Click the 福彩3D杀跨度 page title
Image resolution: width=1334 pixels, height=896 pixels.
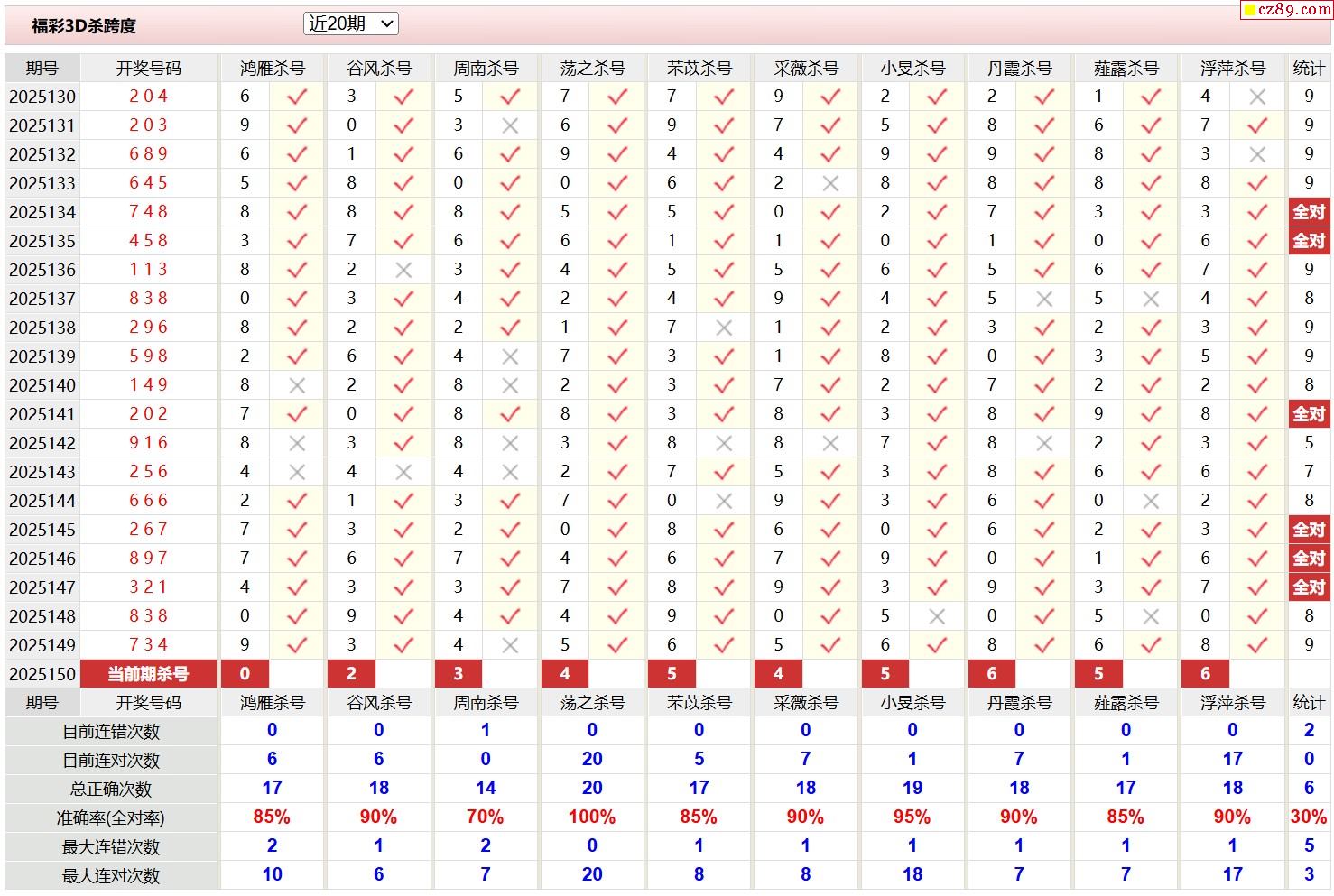[x=84, y=26]
